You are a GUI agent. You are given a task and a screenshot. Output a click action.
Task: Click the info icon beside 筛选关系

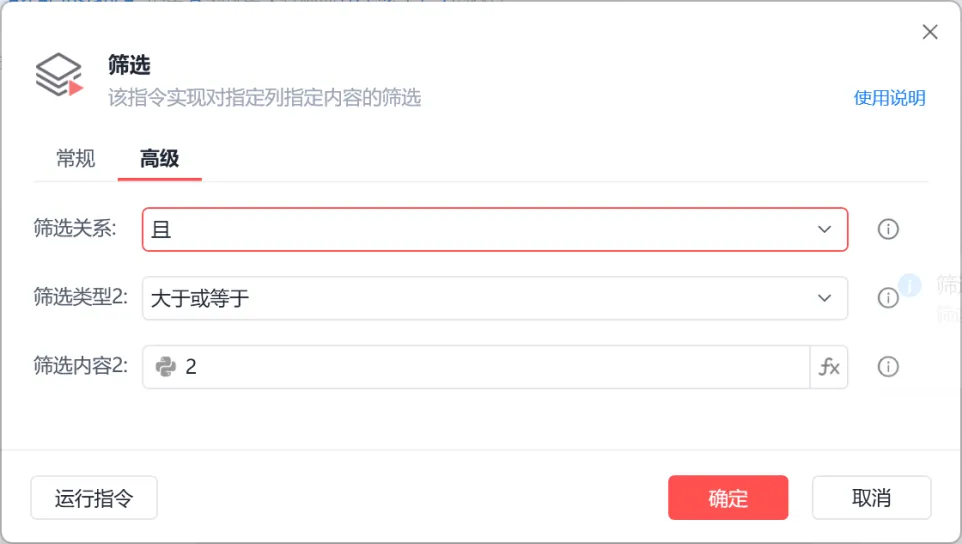(x=888, y=229)
